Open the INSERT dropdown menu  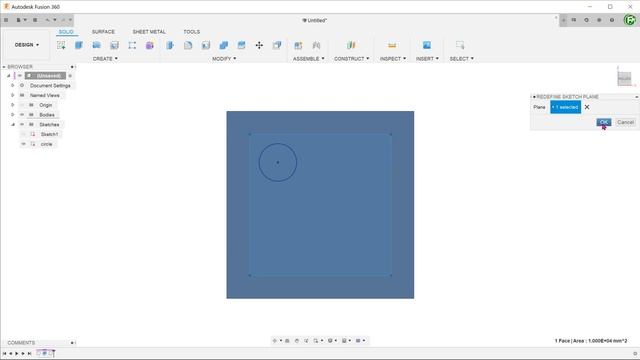(x=427, y=59)
